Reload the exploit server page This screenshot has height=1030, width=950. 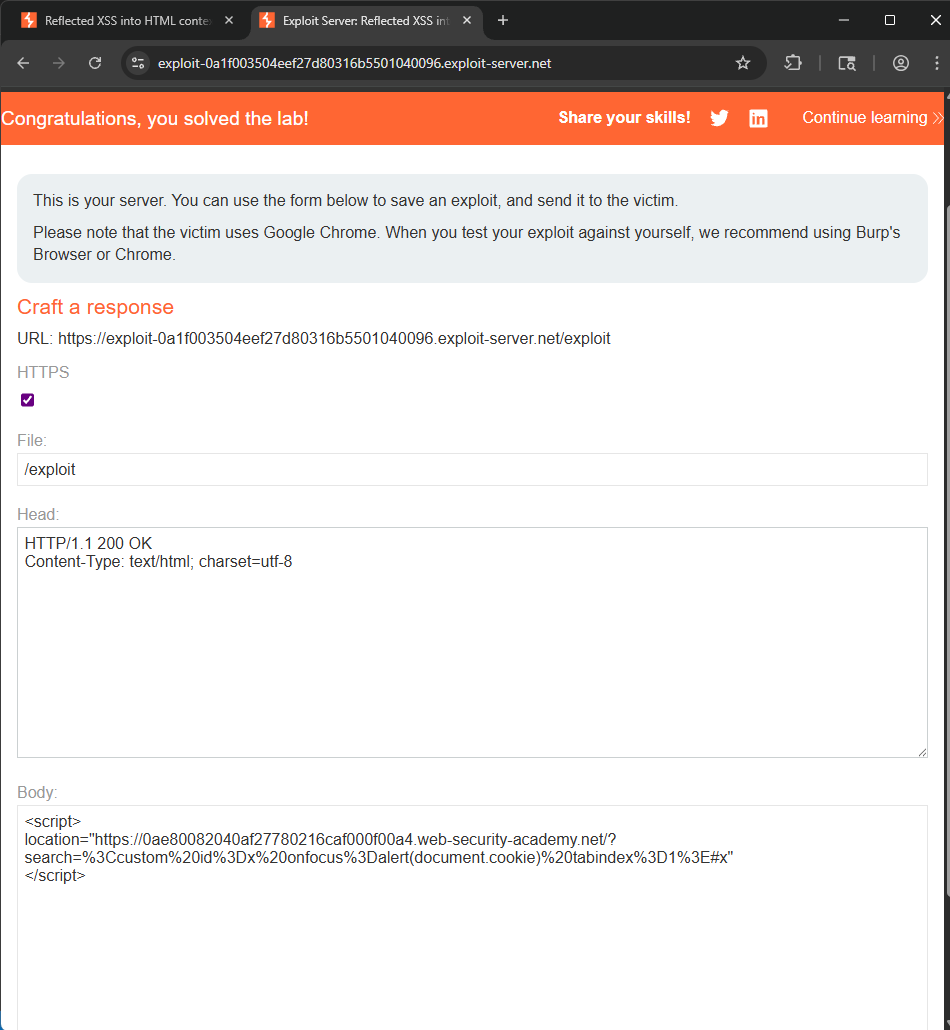click(x=95, y=63)
